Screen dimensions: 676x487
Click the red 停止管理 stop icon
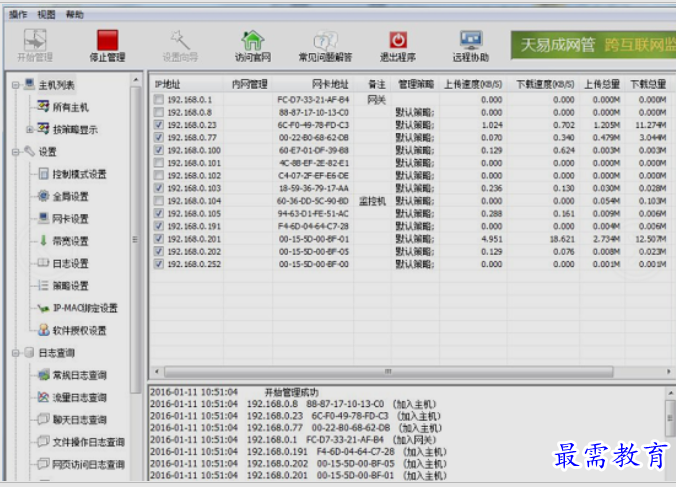107,40
